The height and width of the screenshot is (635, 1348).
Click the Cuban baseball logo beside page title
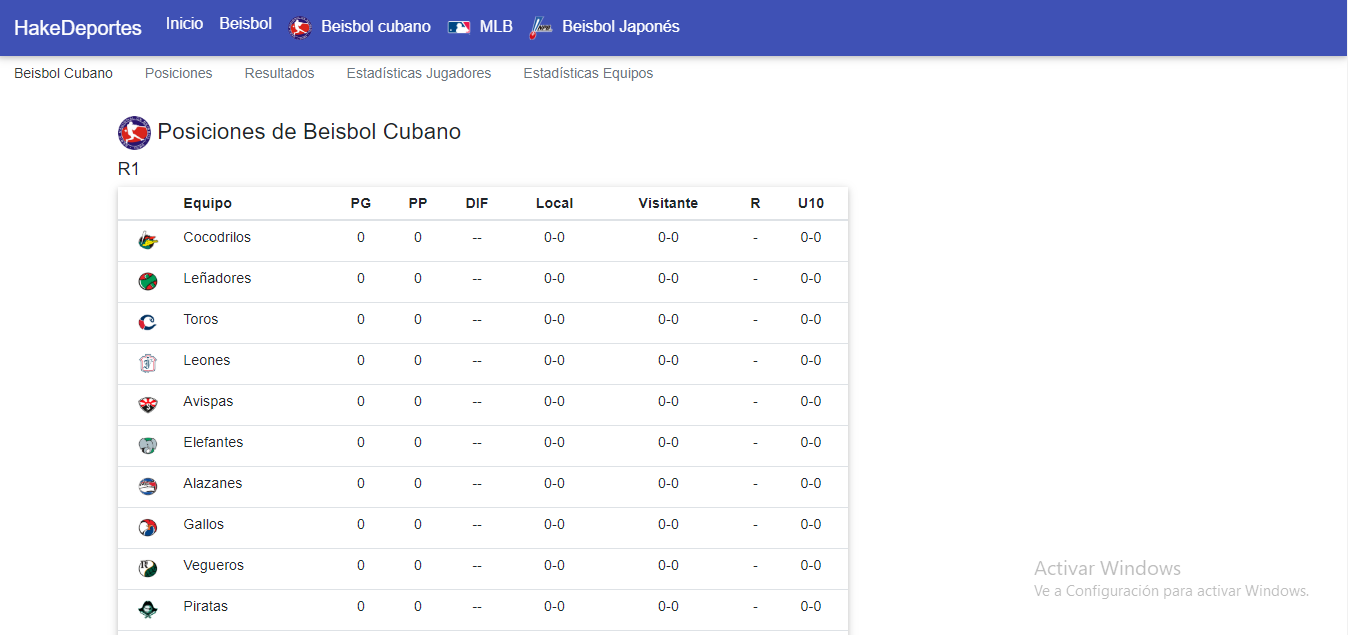[x=134, y=132]
